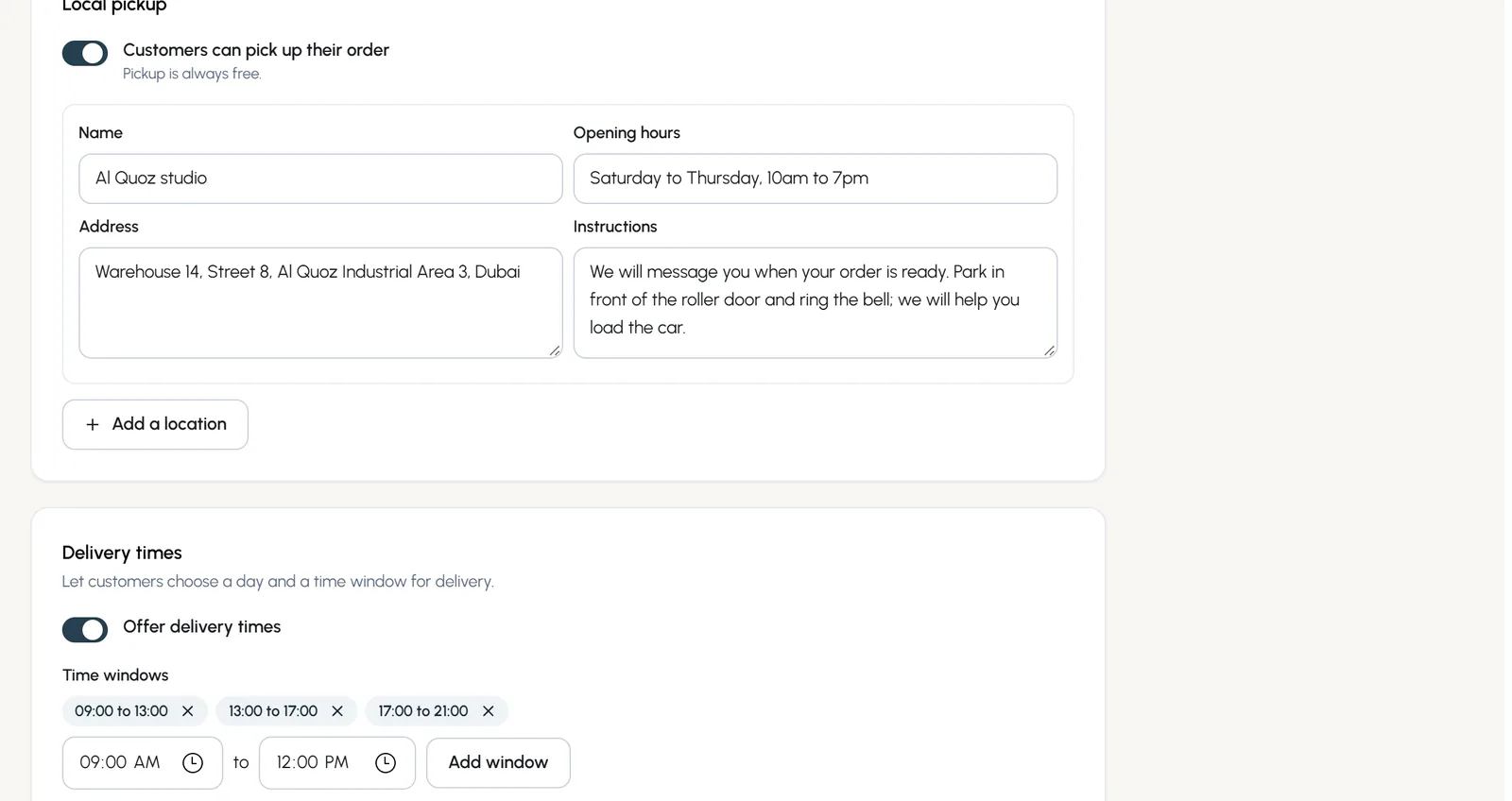Click the 09:00 to 13:00 chip label
1512x801 pixels.
point(121,711)
